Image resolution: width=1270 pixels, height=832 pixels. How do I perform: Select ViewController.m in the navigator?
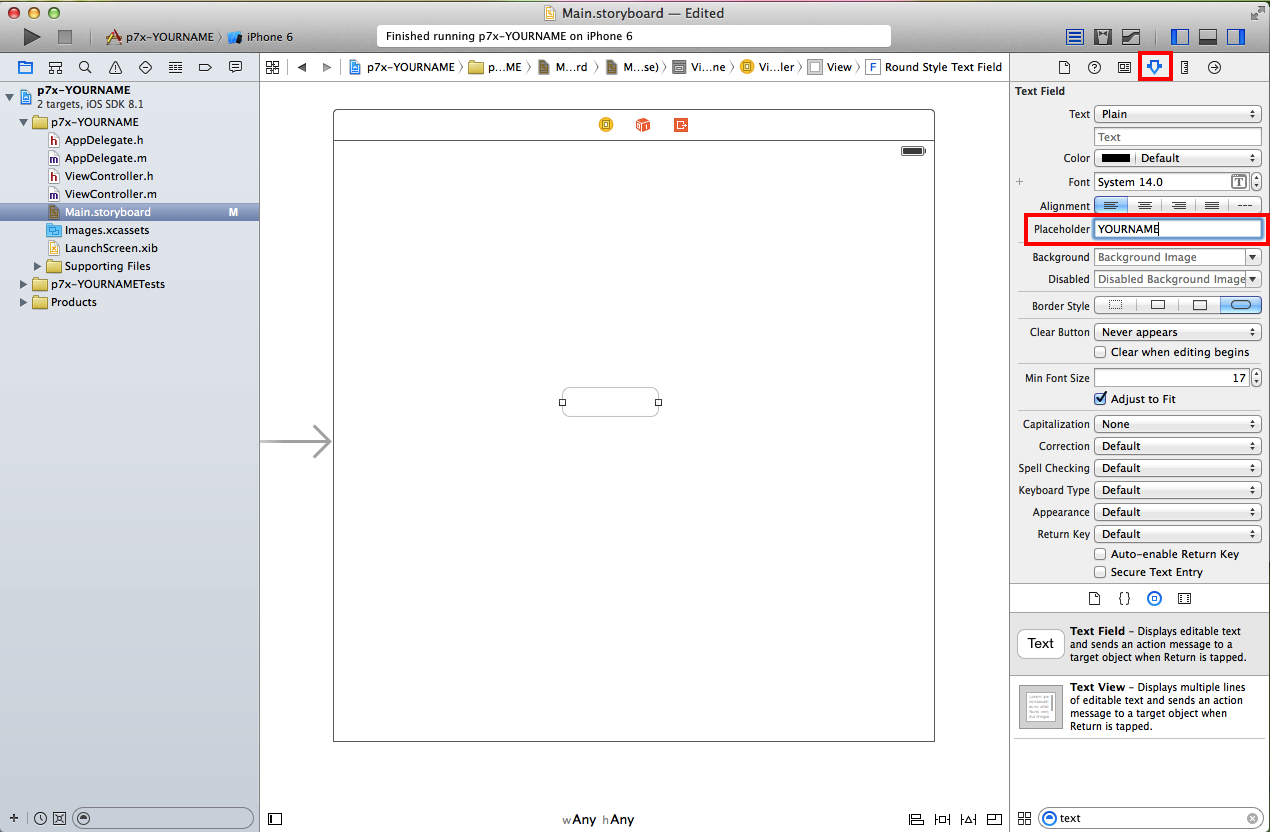click(x=110, y=194)
